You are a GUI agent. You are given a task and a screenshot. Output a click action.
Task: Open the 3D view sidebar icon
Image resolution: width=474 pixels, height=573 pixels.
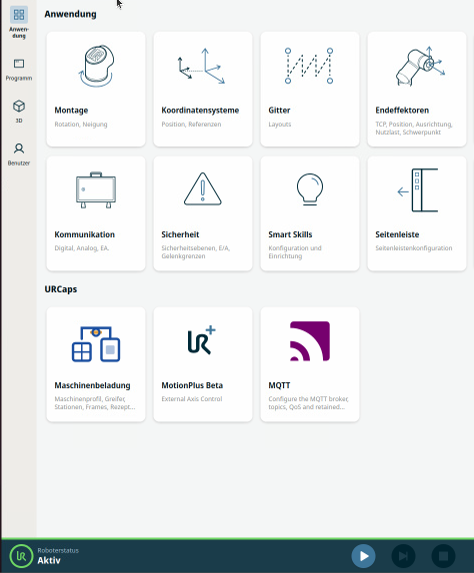19,106
